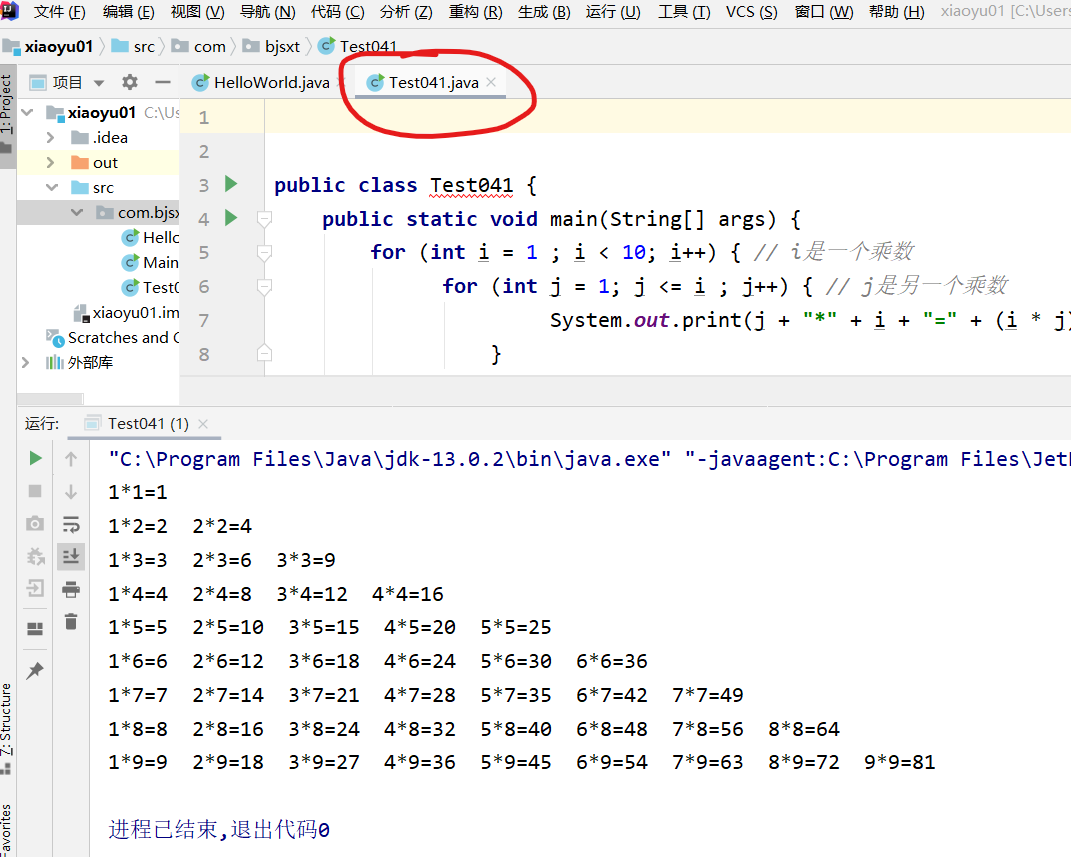Viewport: 1071px width, 857px height.
Task: Clear console with trash icon
Action: coord(71,621)
